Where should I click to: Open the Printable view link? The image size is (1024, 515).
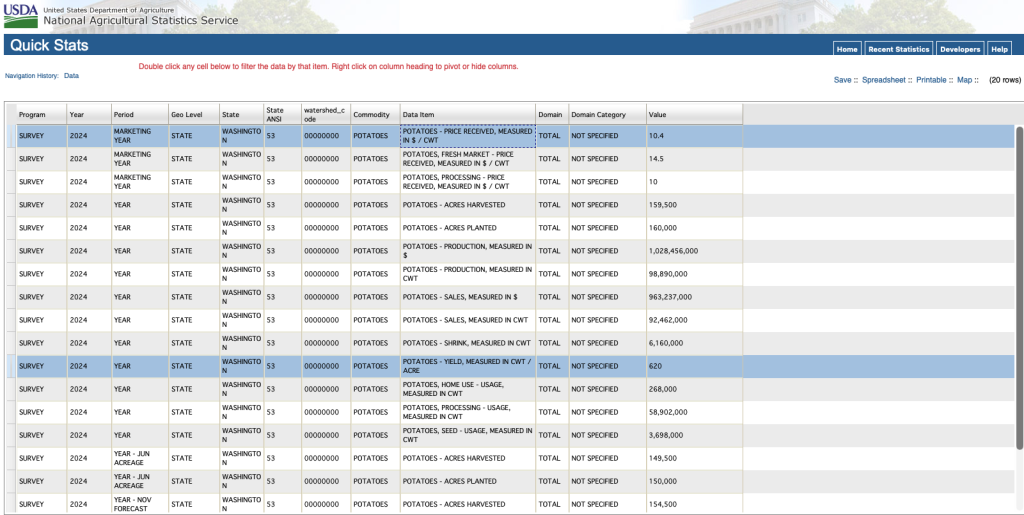(931, 80)
